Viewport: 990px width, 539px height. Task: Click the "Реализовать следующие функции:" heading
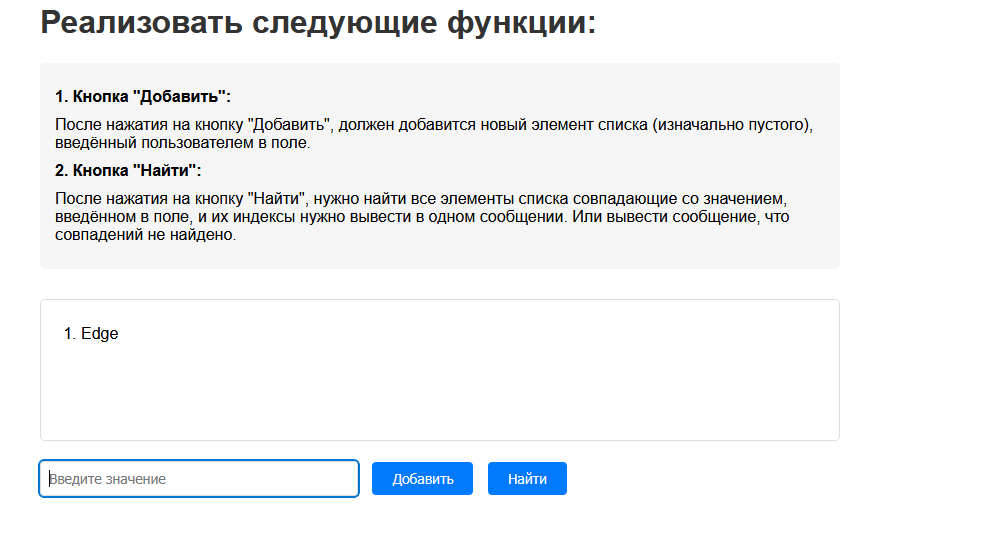pos(318,23)
